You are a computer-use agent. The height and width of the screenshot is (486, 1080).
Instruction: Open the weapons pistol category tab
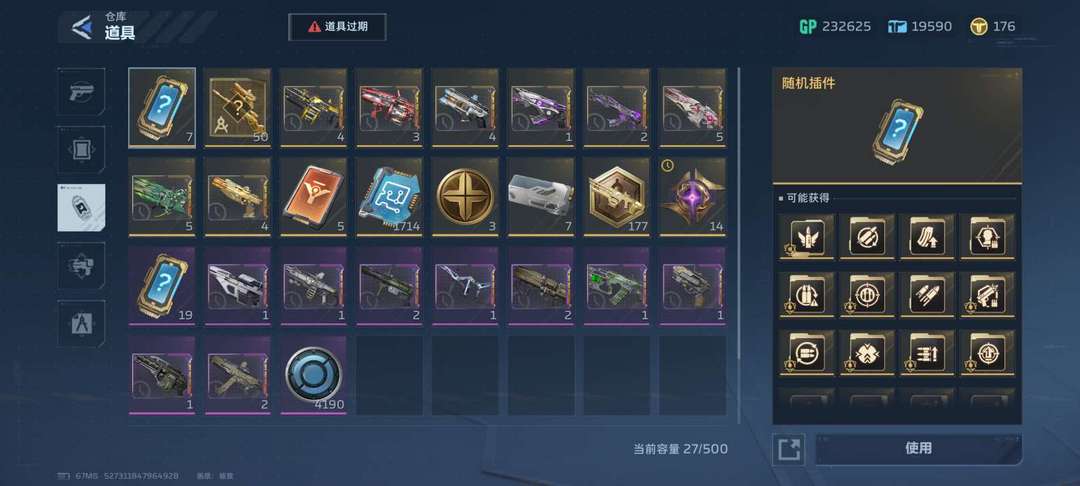pos(81,92)
